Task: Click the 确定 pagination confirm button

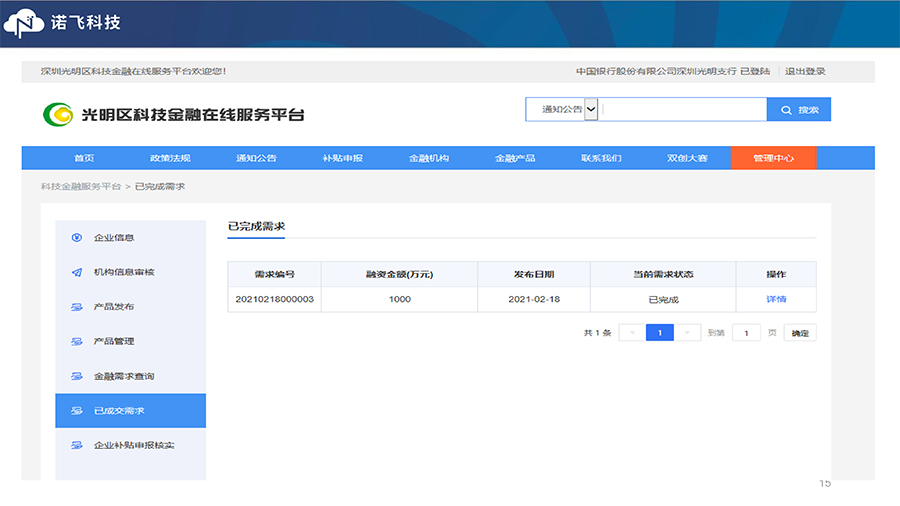Action: click(800, 333)
